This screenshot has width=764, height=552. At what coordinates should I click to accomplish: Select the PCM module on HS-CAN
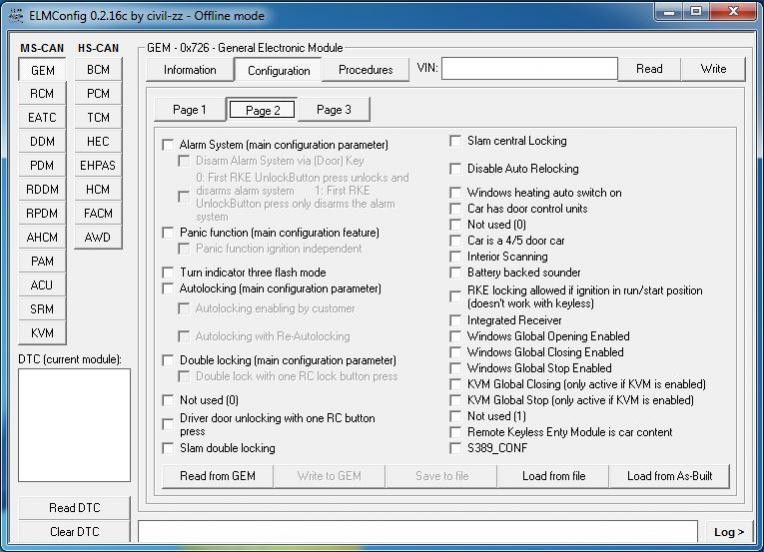(x=98, y=94)
